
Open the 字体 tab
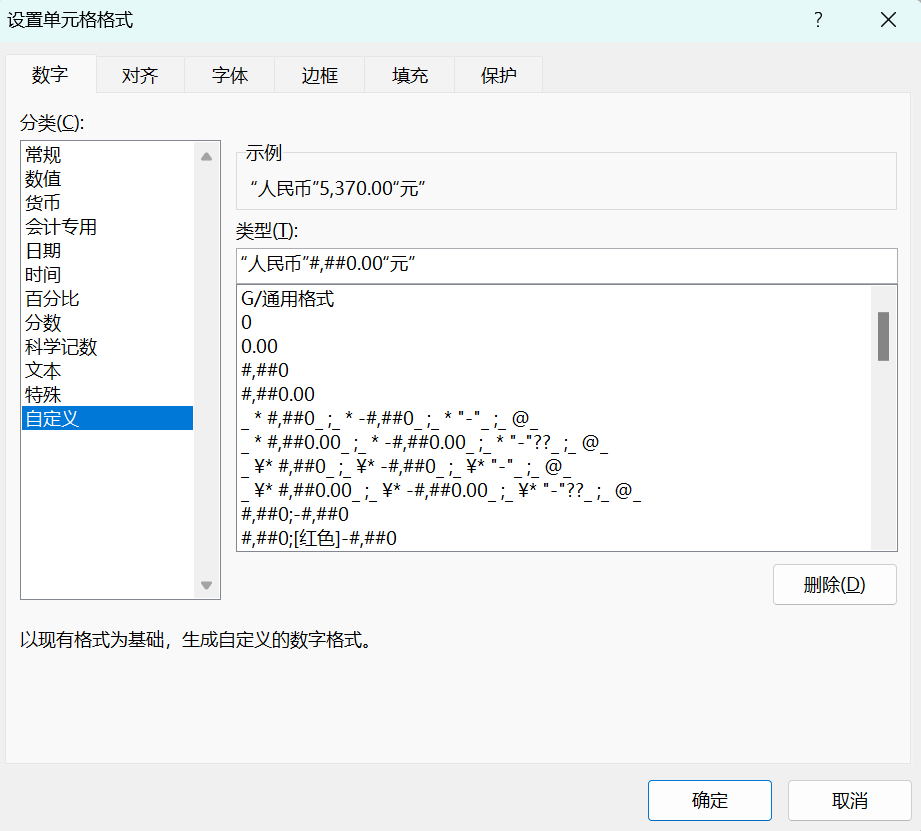coord(230,75)
